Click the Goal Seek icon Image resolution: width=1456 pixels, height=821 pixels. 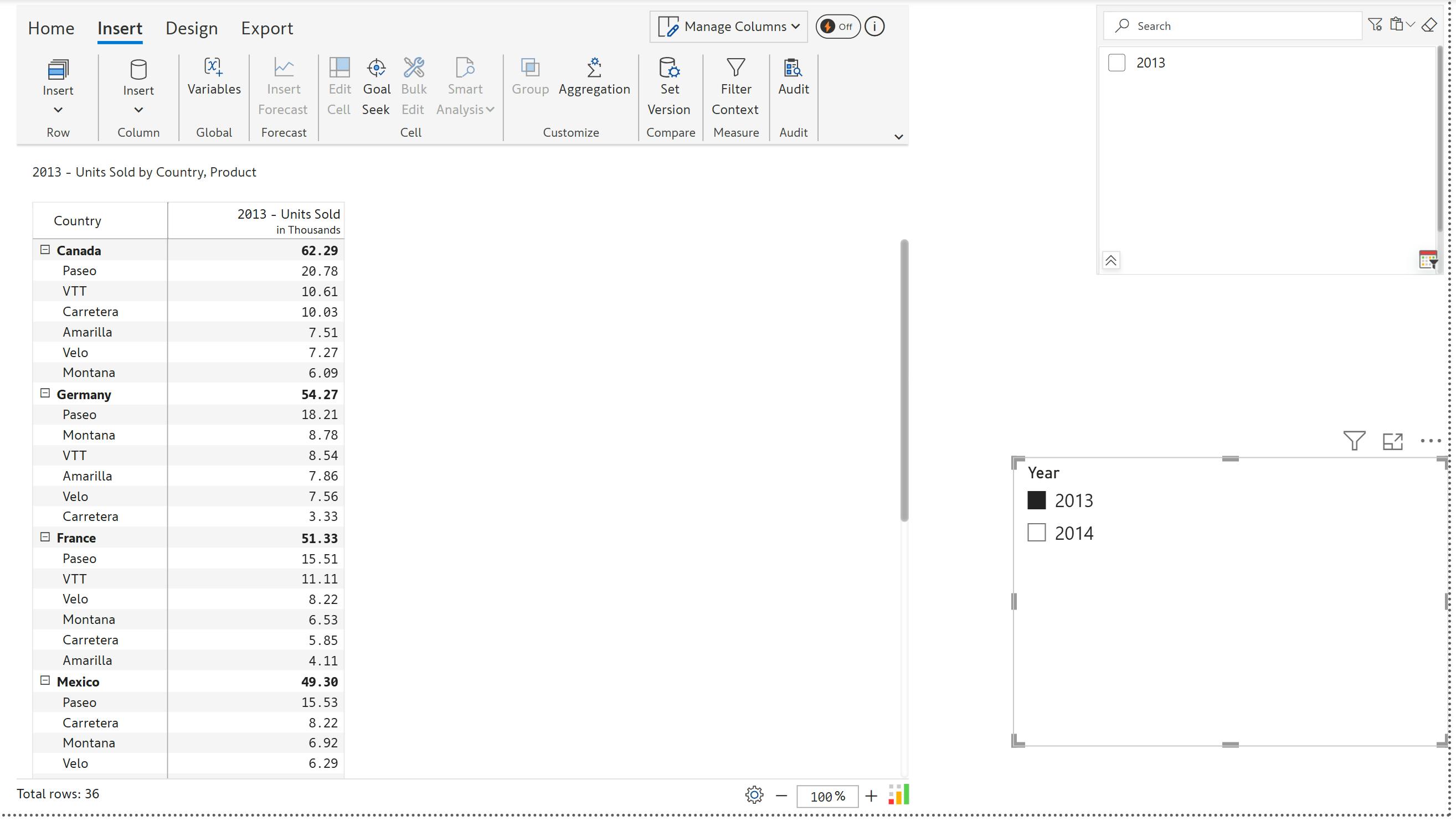pos(377,68)
